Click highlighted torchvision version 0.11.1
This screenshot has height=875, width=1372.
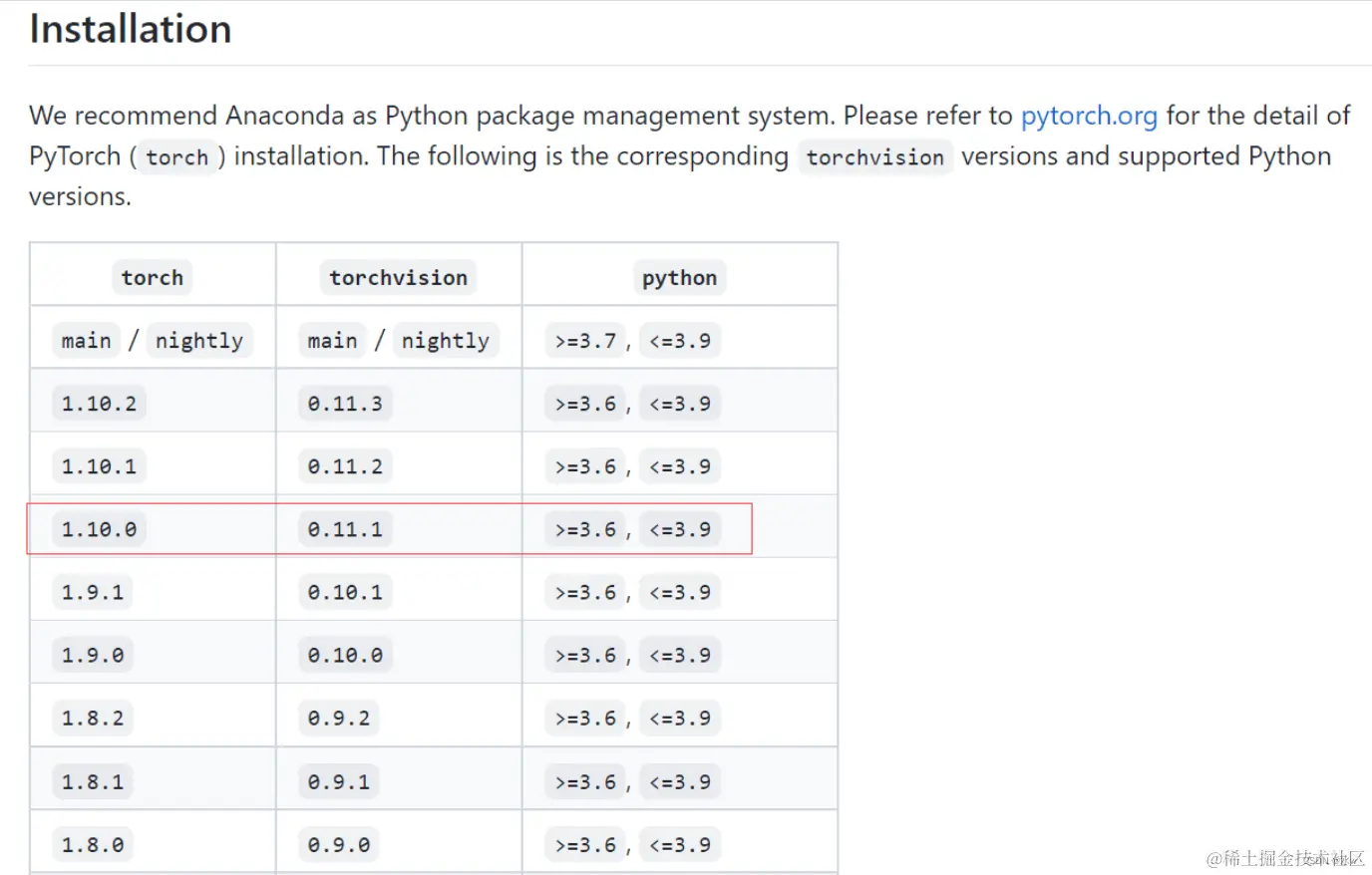345,529
